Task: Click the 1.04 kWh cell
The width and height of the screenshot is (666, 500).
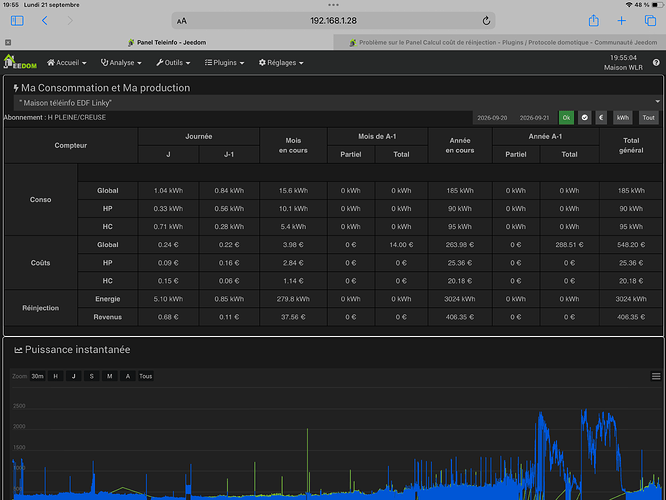Action: pyautogui.click(x=168, y=191)
